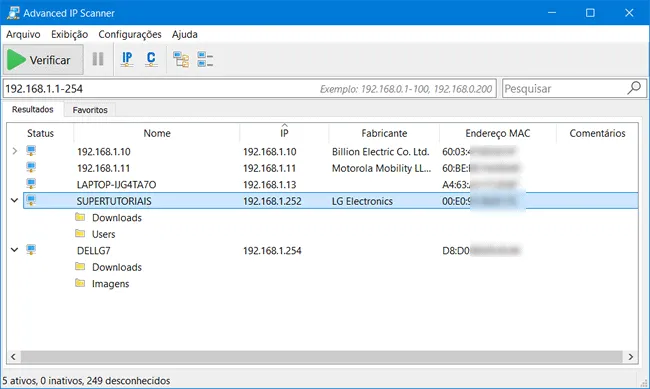Sort by Status column header
Screen dimensions: 650x389
coord(40,133)
